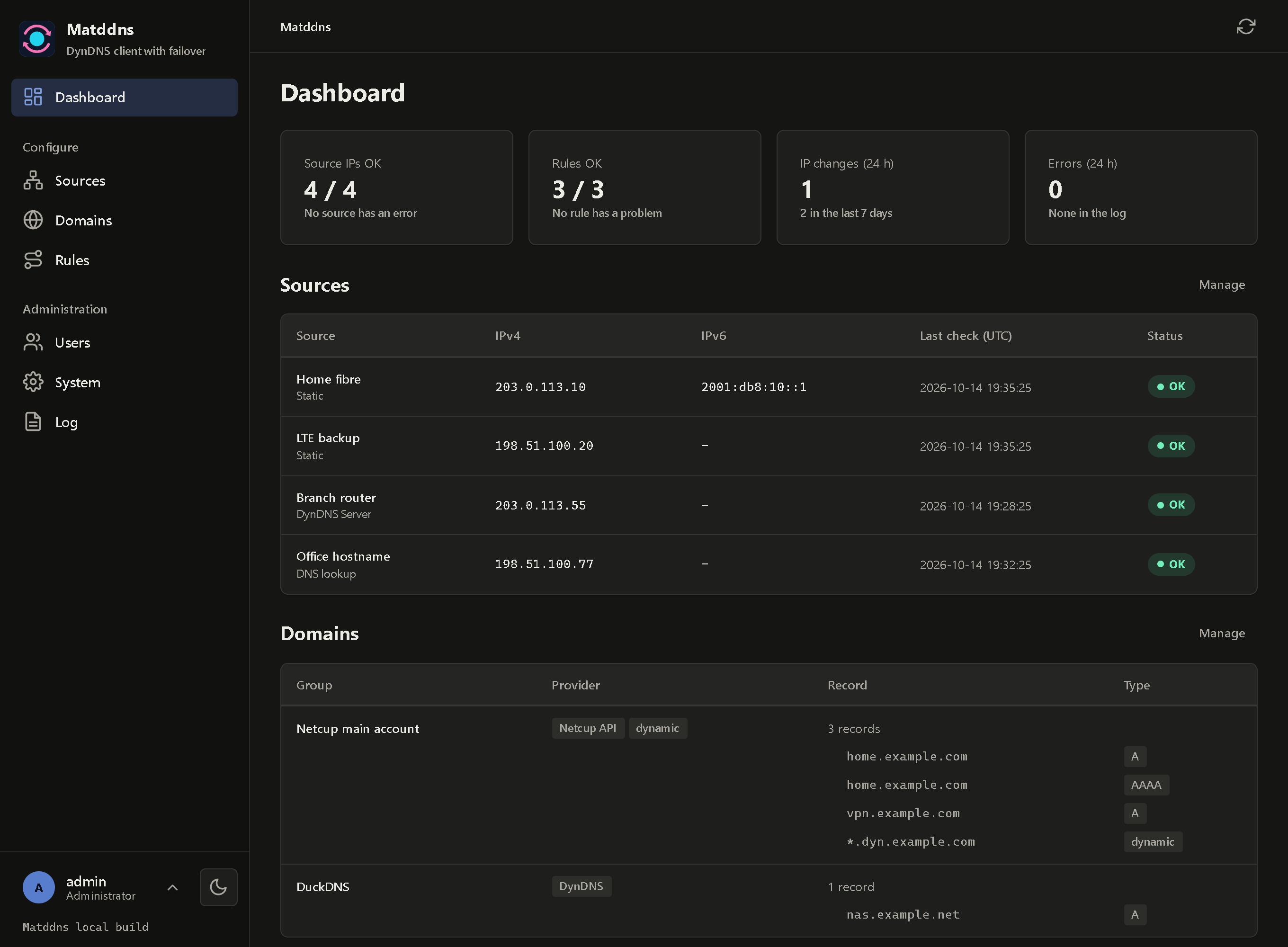Viewport: 1288px width, 947px height.
Task: Toggle dark mode with the moon button
Action: point(218,887)
